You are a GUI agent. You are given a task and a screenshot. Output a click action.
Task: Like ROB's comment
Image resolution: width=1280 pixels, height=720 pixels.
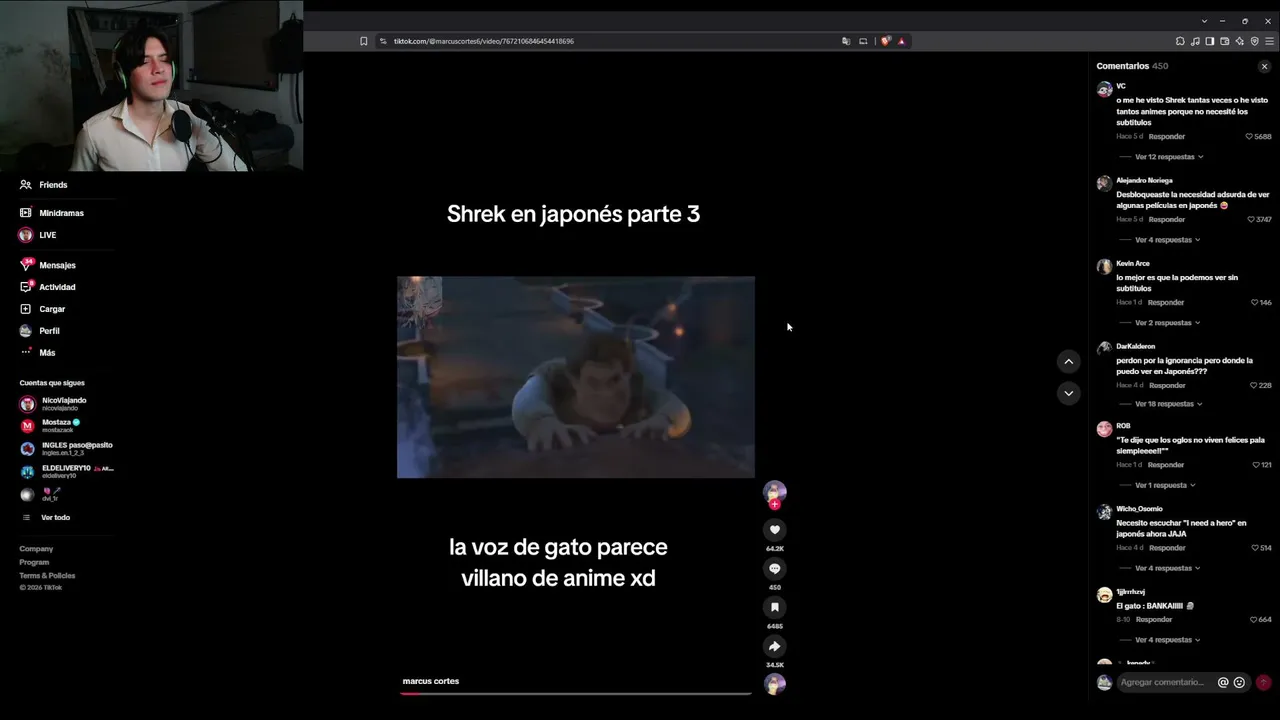coord(1256,465)
